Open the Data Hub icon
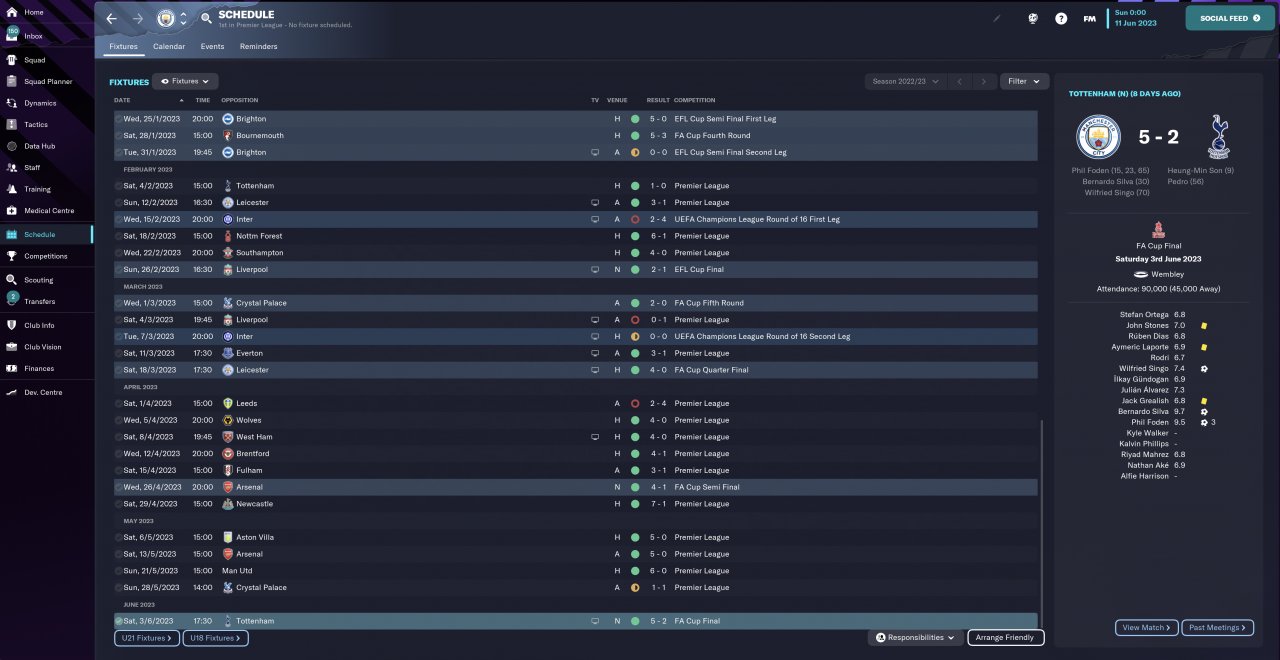Screen dimensions: 1280x660 pos(12,146)
